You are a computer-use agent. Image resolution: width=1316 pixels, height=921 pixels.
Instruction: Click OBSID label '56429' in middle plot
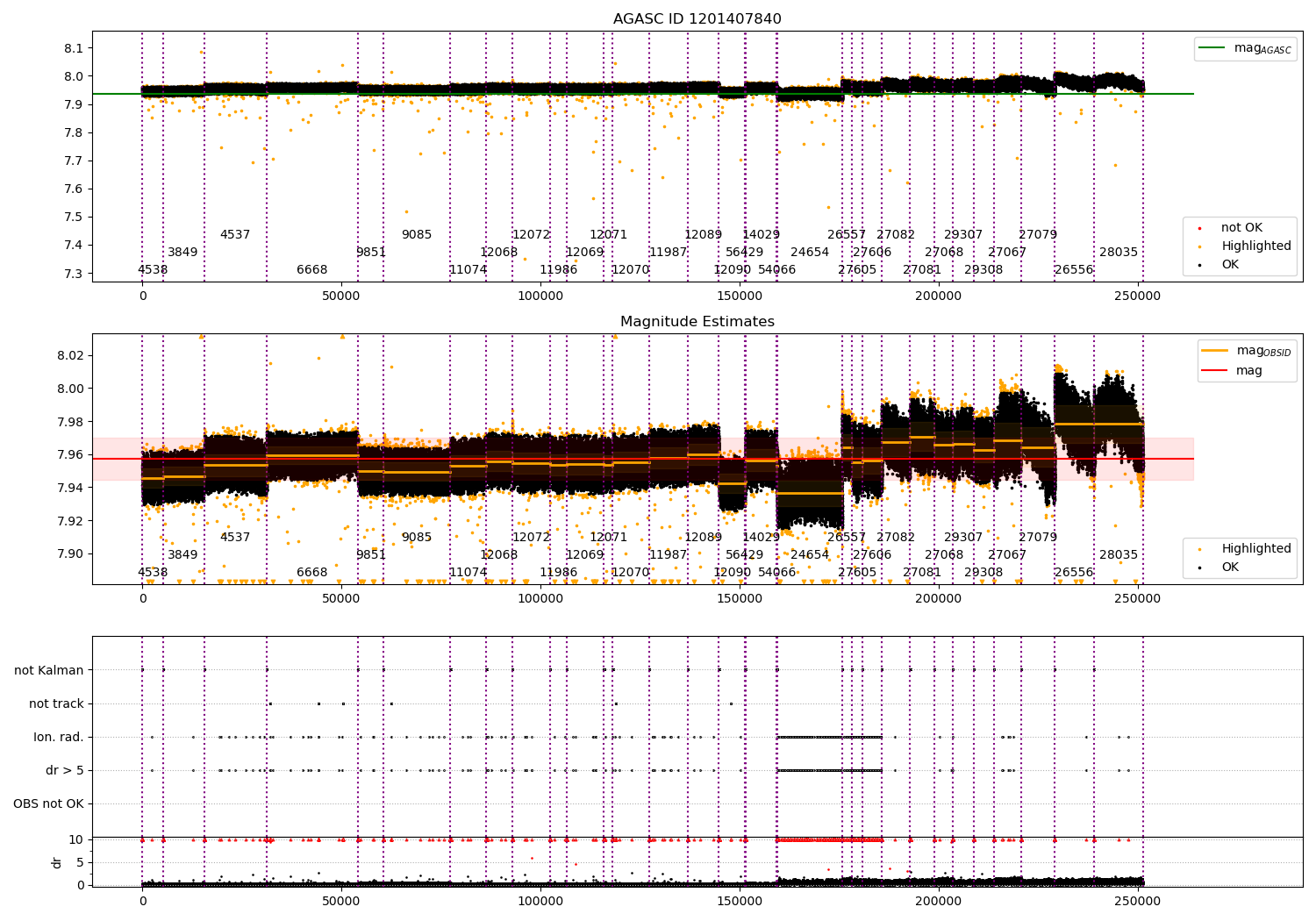(x=745, y=555)
